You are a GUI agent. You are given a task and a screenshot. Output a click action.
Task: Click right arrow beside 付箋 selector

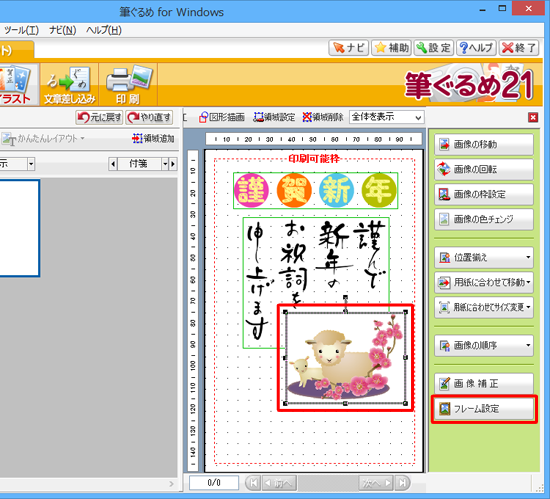[173, 164]
